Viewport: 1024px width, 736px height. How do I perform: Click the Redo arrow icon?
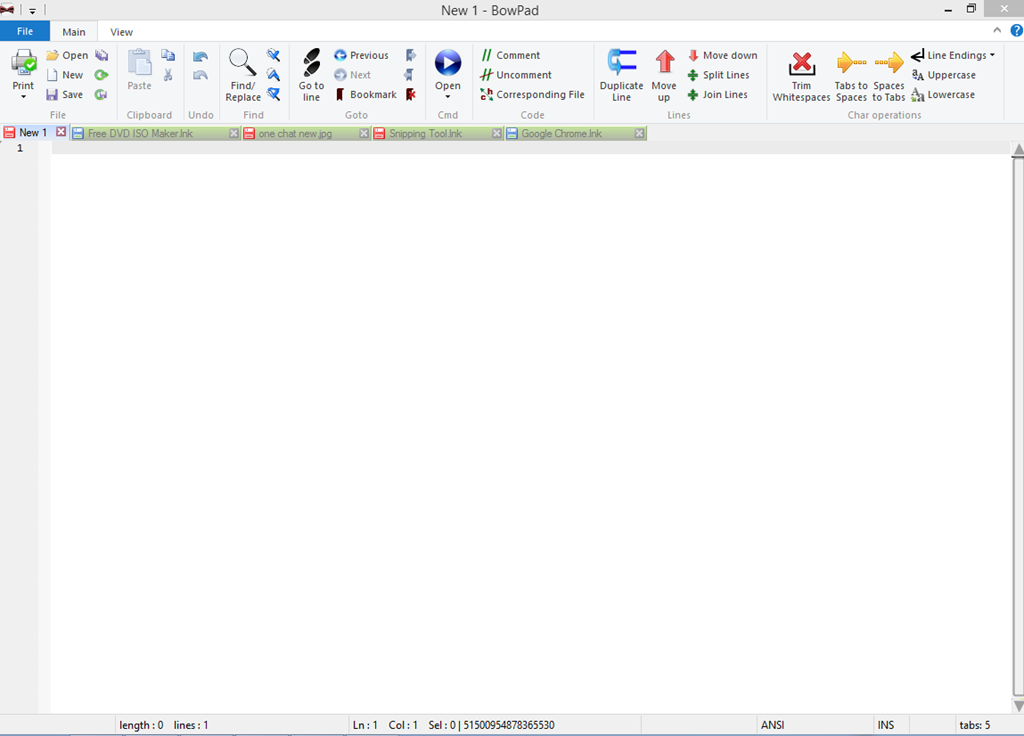point(200,76)
